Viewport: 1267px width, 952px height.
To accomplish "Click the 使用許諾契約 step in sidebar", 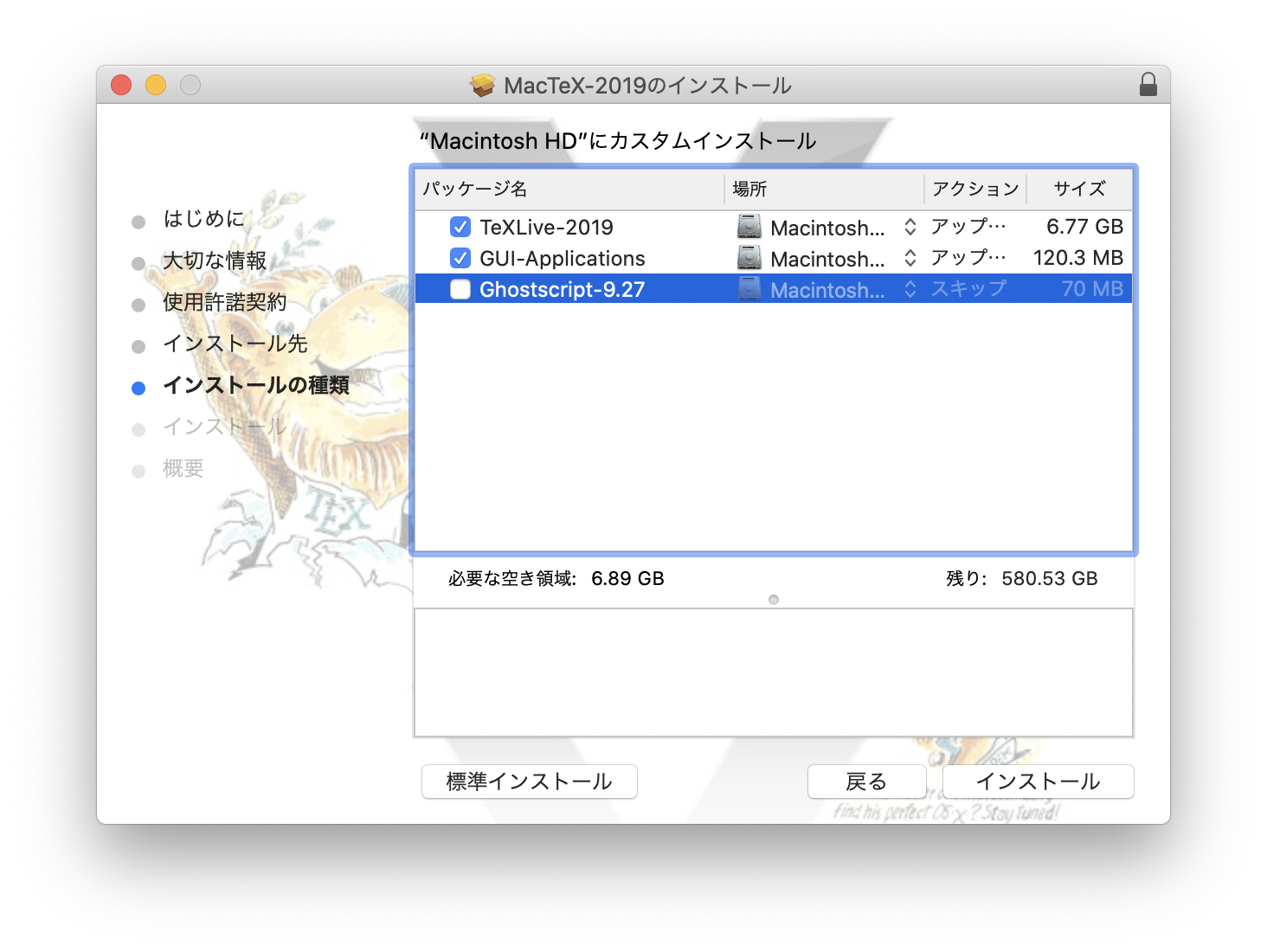I will (225, 302).
